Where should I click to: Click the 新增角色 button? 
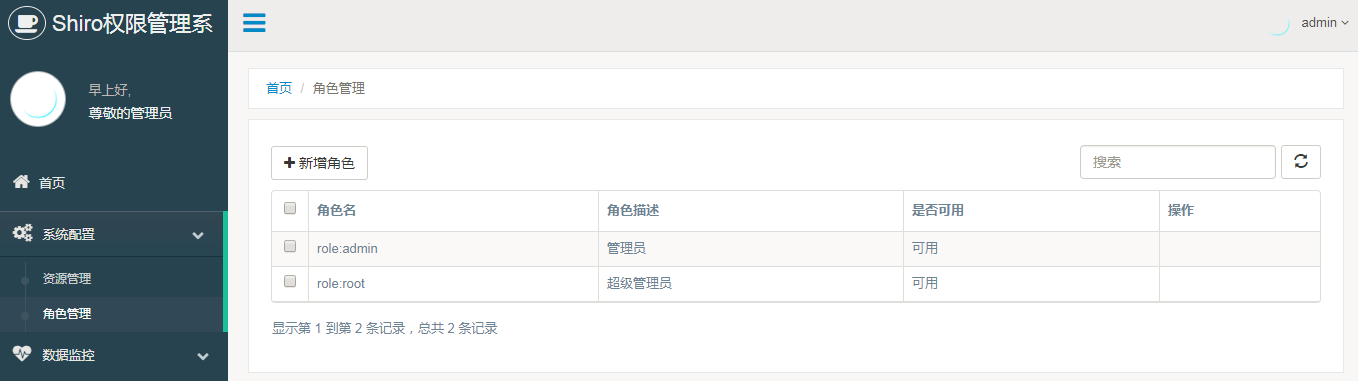pyautogui.click(x=319, y=162)
